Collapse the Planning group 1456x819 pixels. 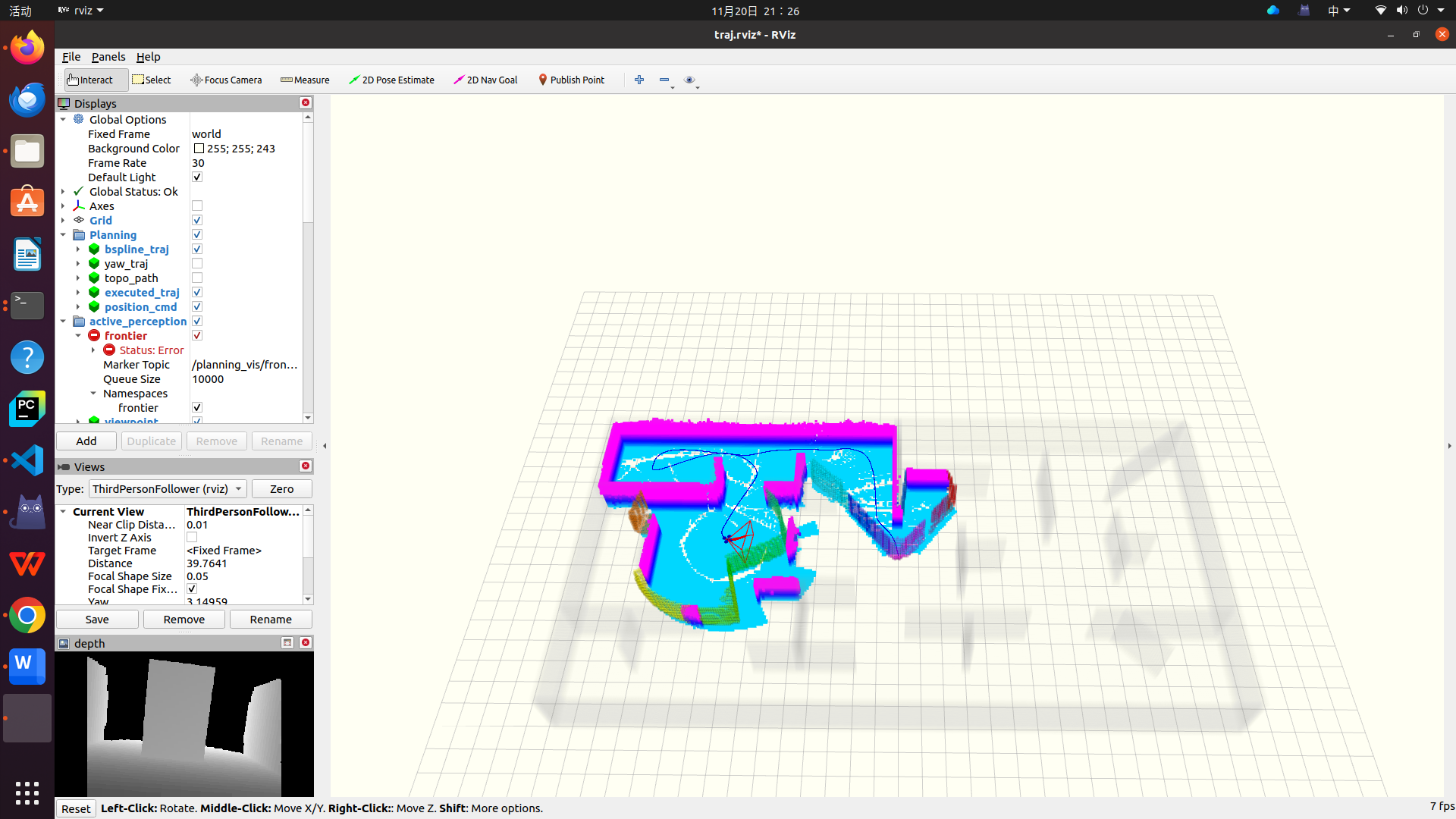pyautogui.click(x=64, y=235)
